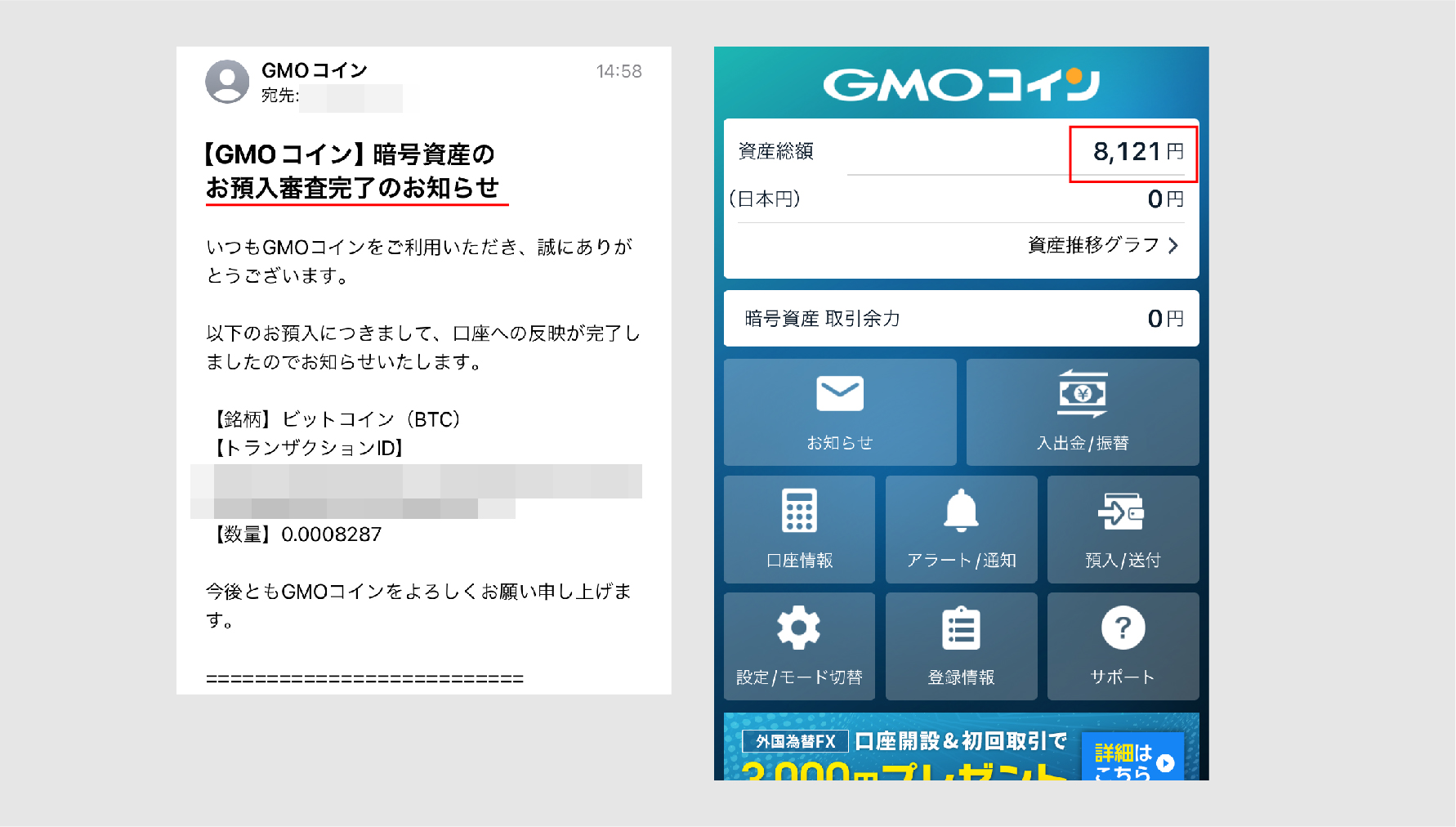
Task: Tap the サポート label
Action: point(1123,677)
